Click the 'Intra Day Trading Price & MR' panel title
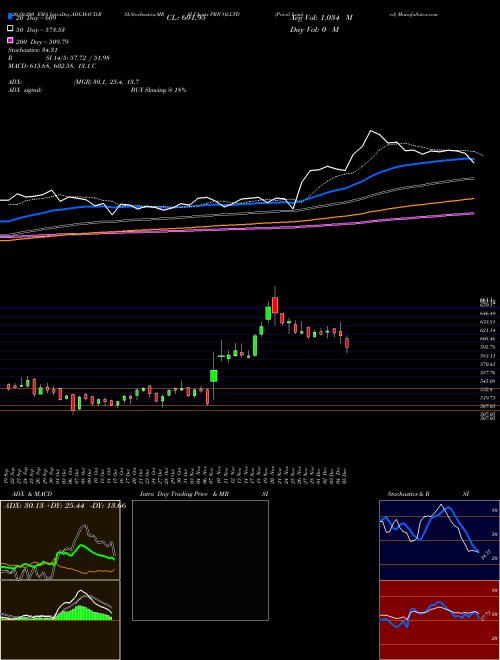Image resolution: width=500 pixels, height=660 pixels. coord(184,494)
